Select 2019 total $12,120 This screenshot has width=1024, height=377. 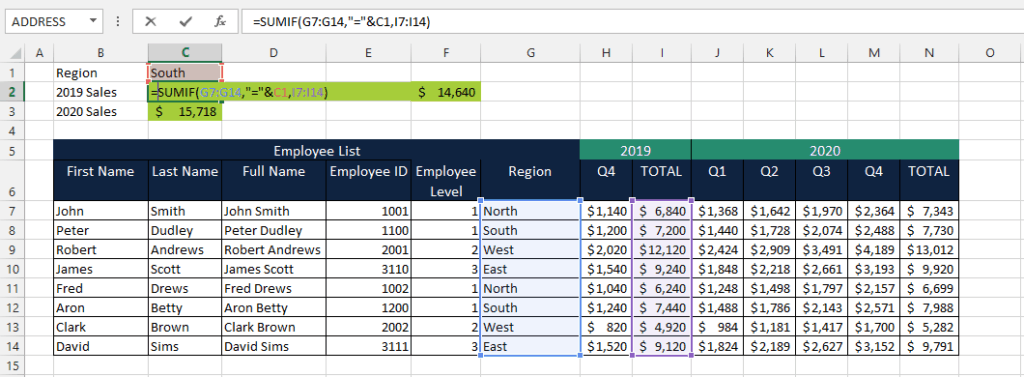pyautogui.click(x=662, y=250)
